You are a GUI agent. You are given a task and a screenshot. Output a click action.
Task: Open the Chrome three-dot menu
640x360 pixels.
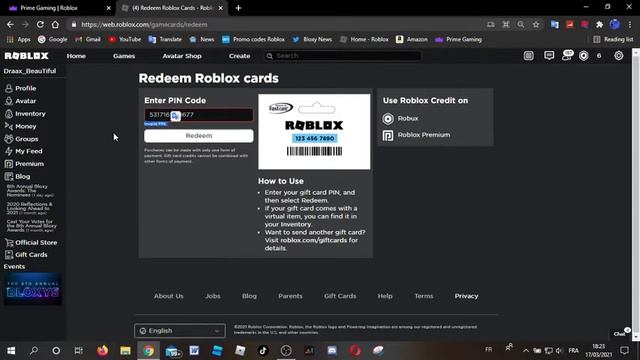630,24
